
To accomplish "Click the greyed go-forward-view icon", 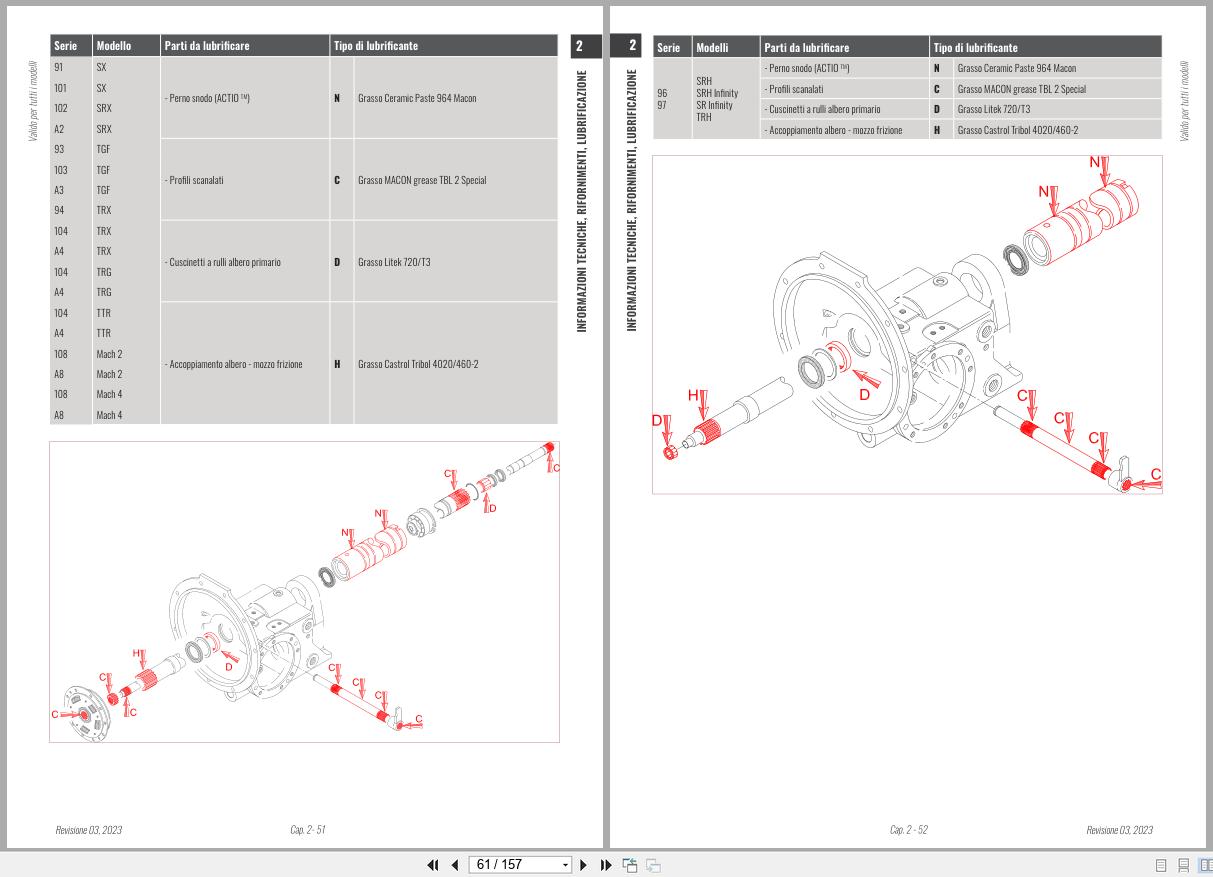I will (x=653, y=865).
